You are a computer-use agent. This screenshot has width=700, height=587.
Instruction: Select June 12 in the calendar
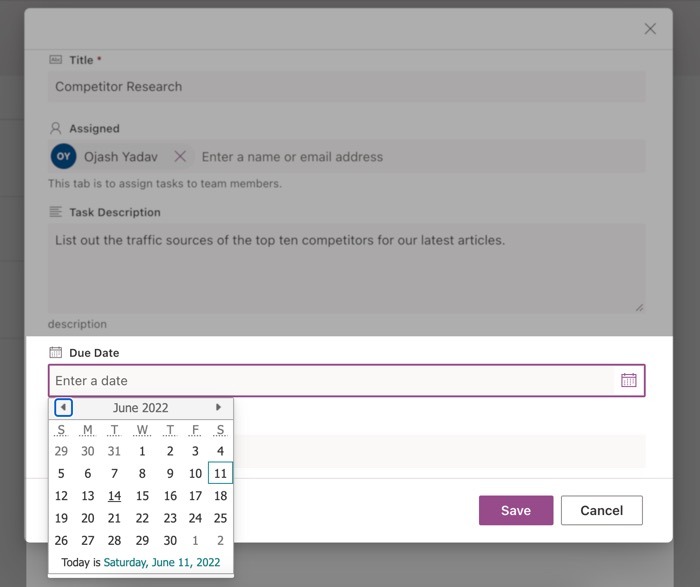[x=61, y=495]
